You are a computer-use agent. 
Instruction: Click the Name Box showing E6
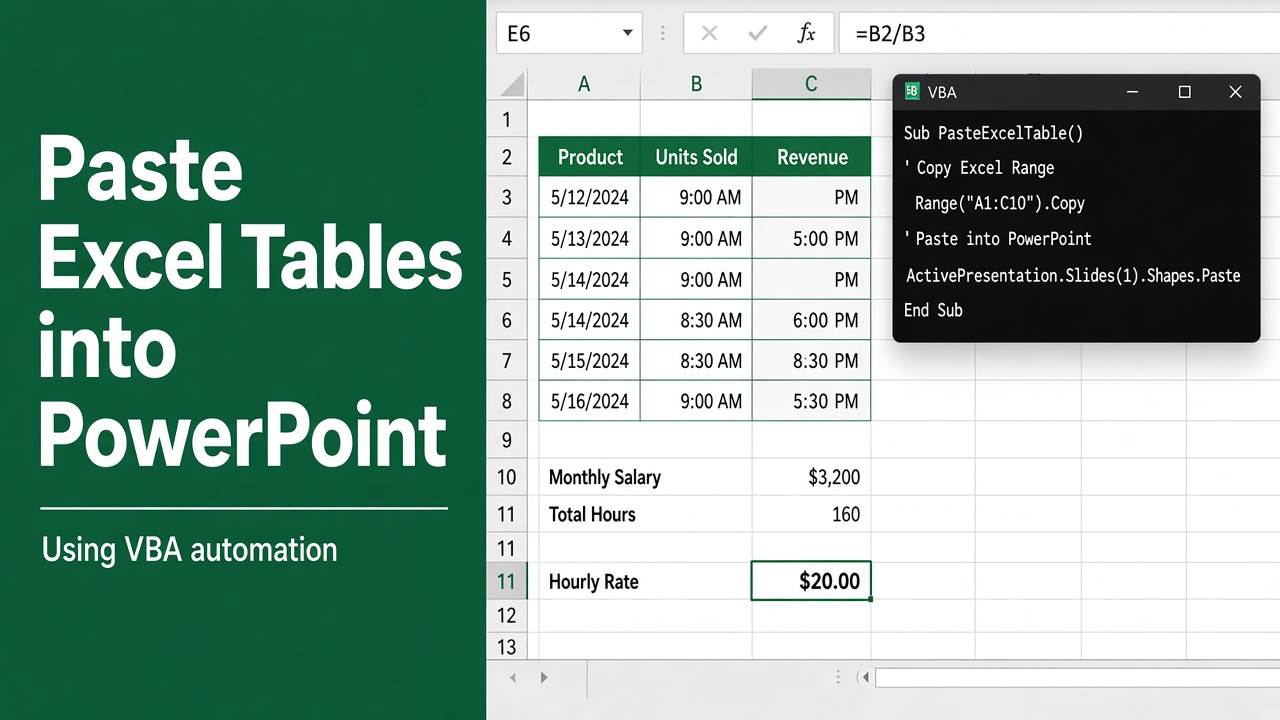pos(569,33)
